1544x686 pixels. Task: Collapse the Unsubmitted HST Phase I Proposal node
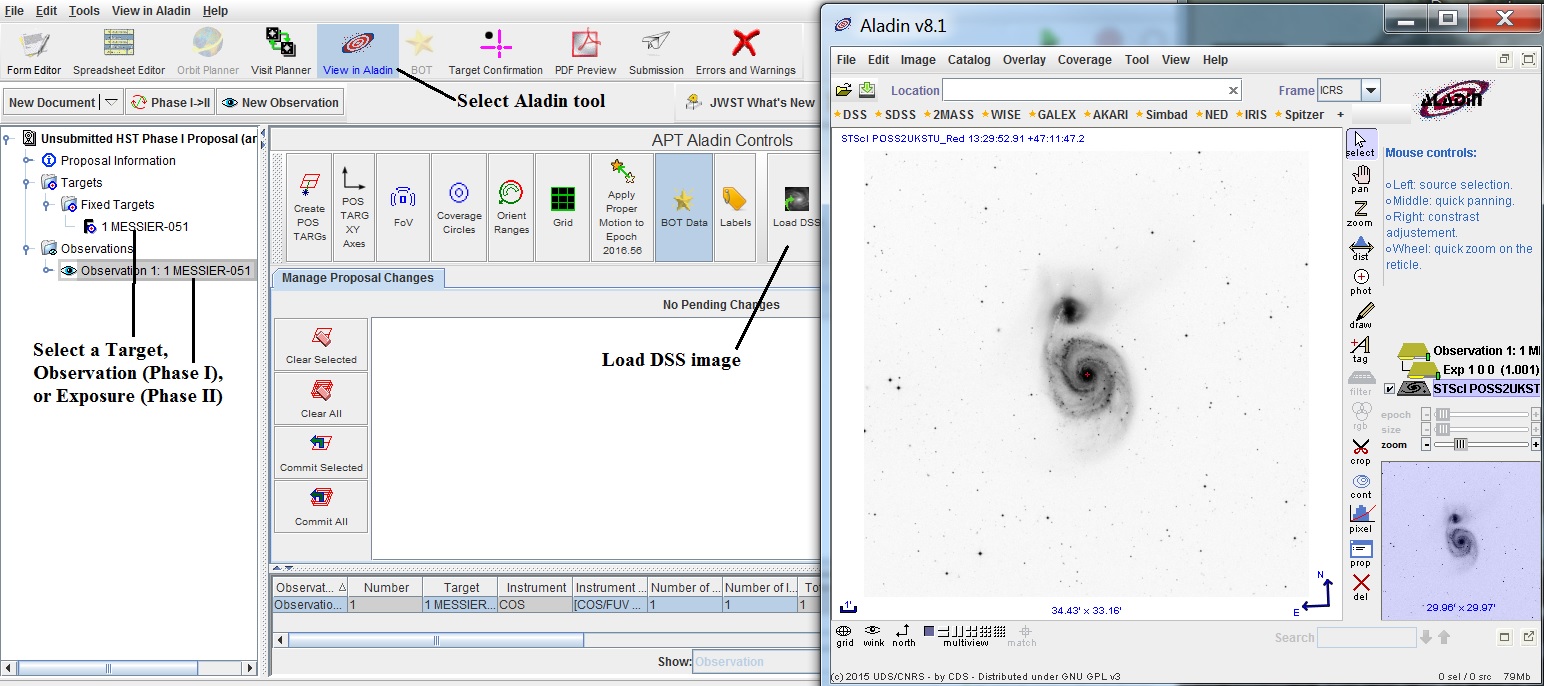[8, 138]
